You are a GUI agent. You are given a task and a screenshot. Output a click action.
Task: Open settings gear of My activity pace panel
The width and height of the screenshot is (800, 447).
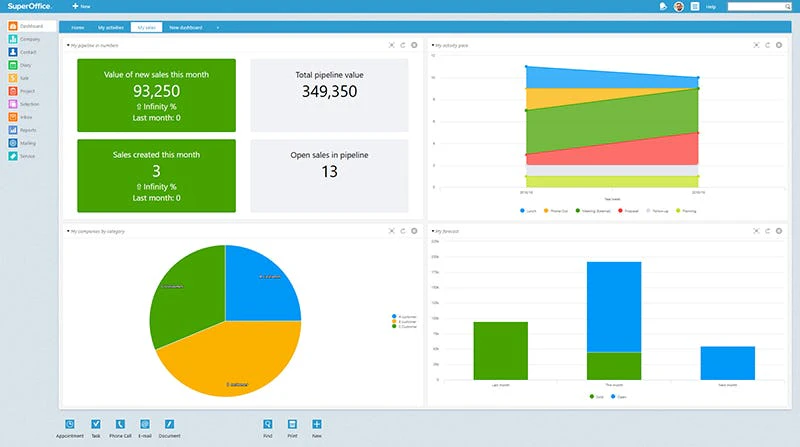tap(779, 45)
